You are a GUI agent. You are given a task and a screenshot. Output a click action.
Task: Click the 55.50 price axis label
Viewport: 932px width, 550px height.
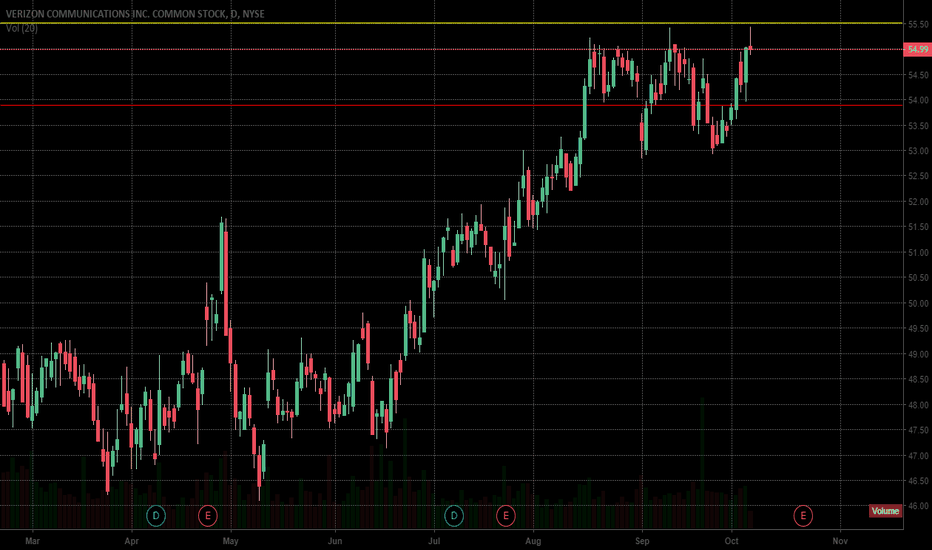(x=918, y=24)
